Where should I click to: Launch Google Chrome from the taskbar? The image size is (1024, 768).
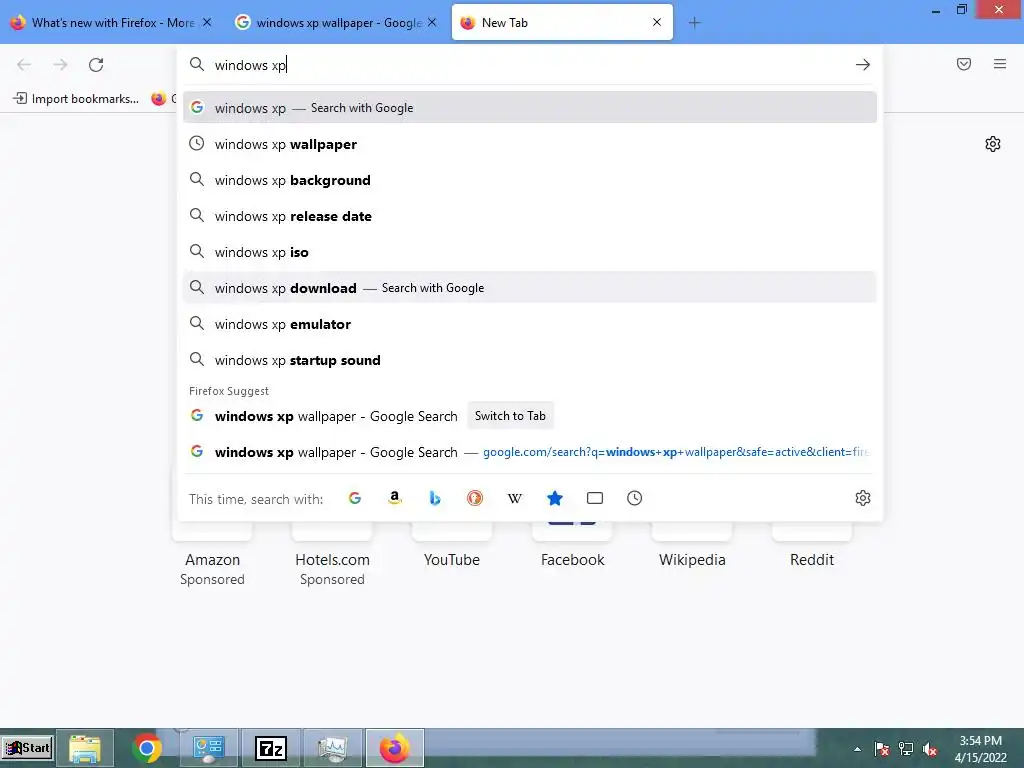[147, 748]
